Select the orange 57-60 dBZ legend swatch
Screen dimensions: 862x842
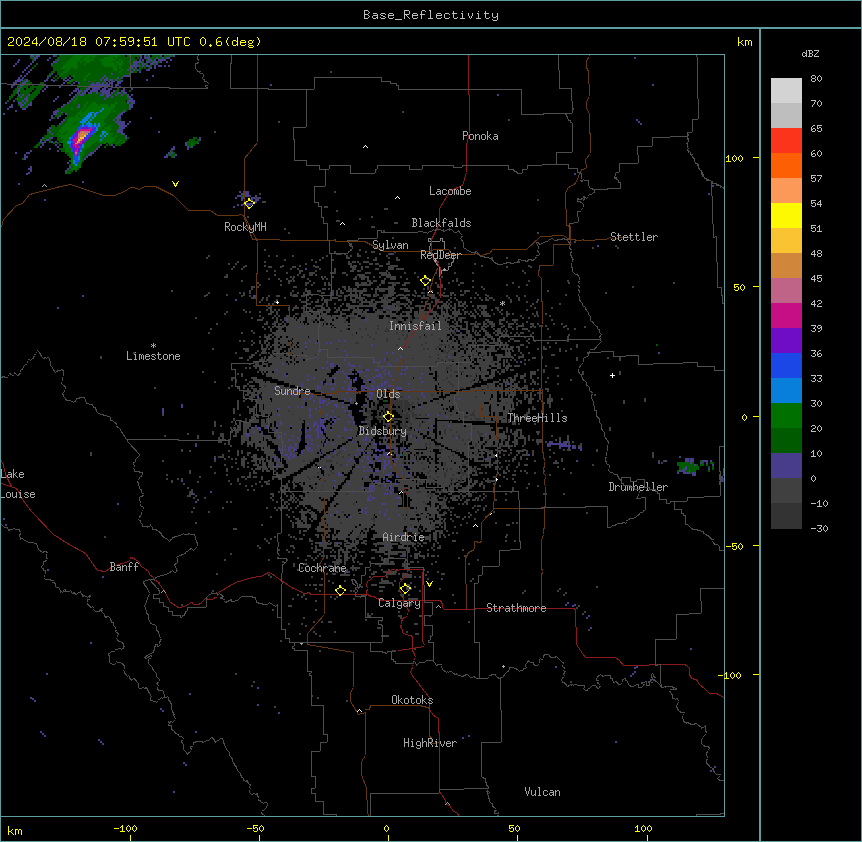pos(786,165)
